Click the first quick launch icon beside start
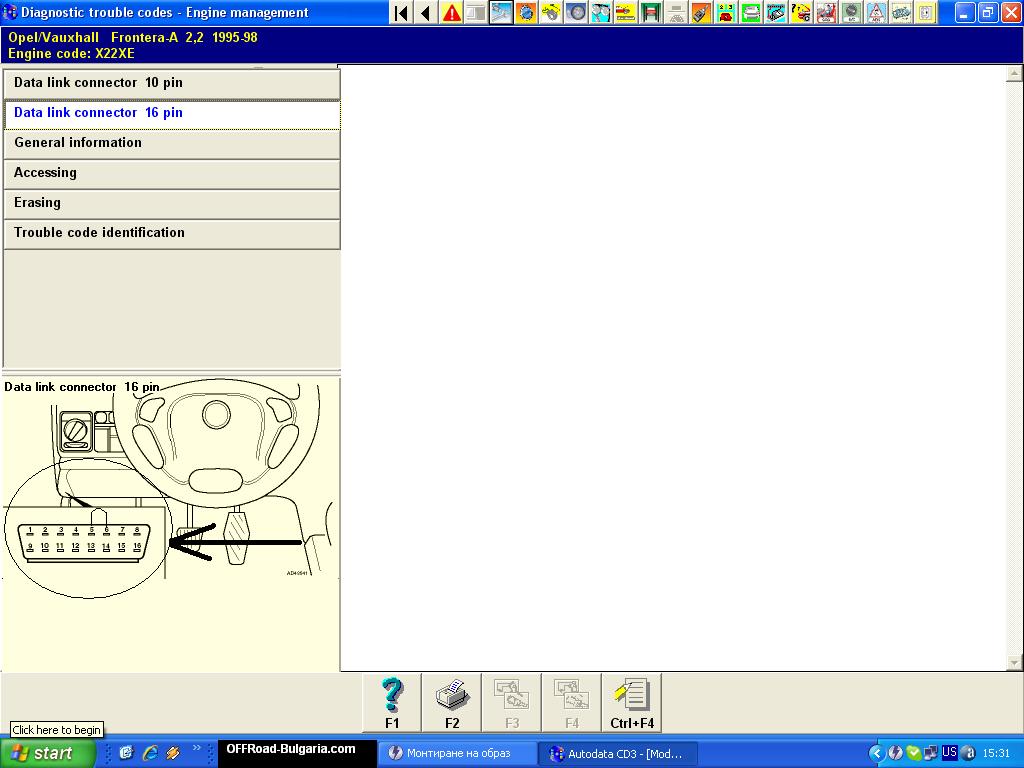The height and width of the screenshot is (768, 1024). tap(126, 753)
